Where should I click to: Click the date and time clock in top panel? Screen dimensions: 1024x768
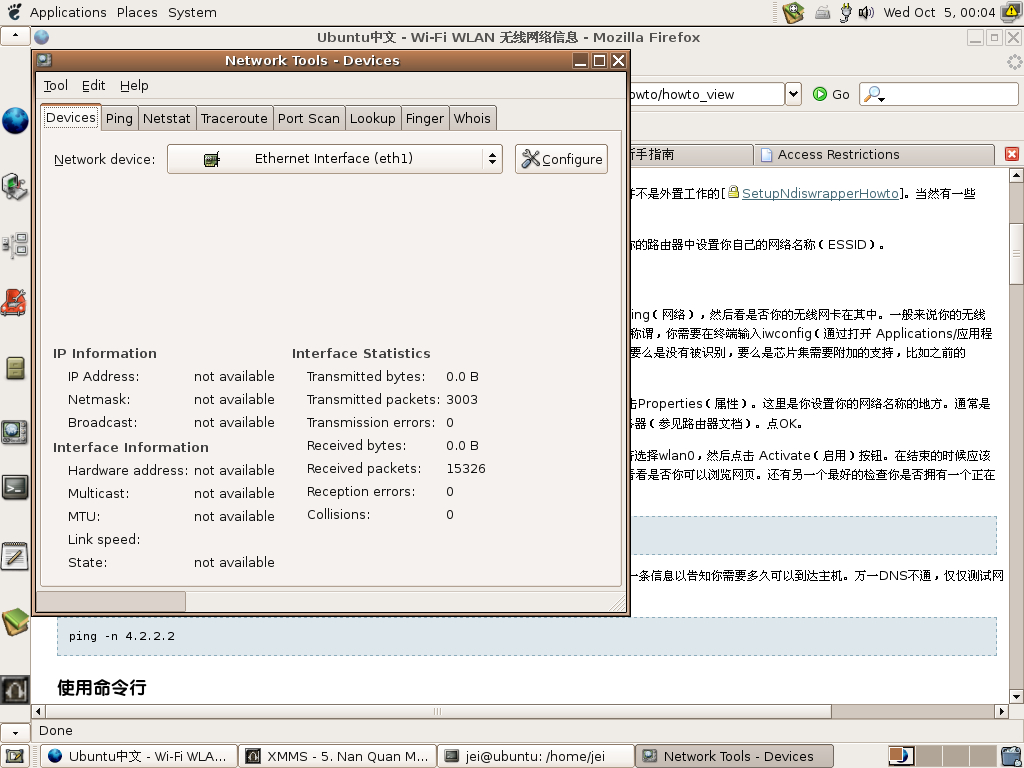(939, 12)
